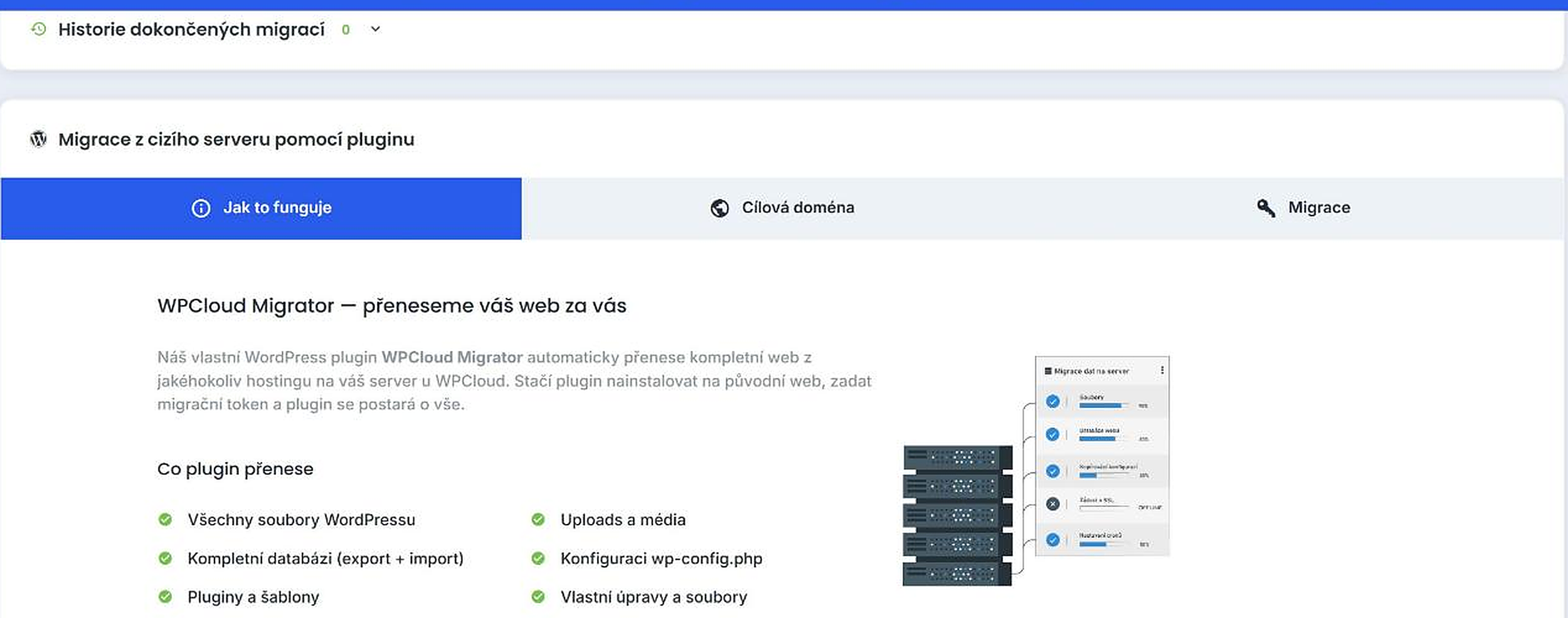Click Kompletní databázi (export + import) text
This screenshot has height=618, width=1568.
tap(326, 558)
